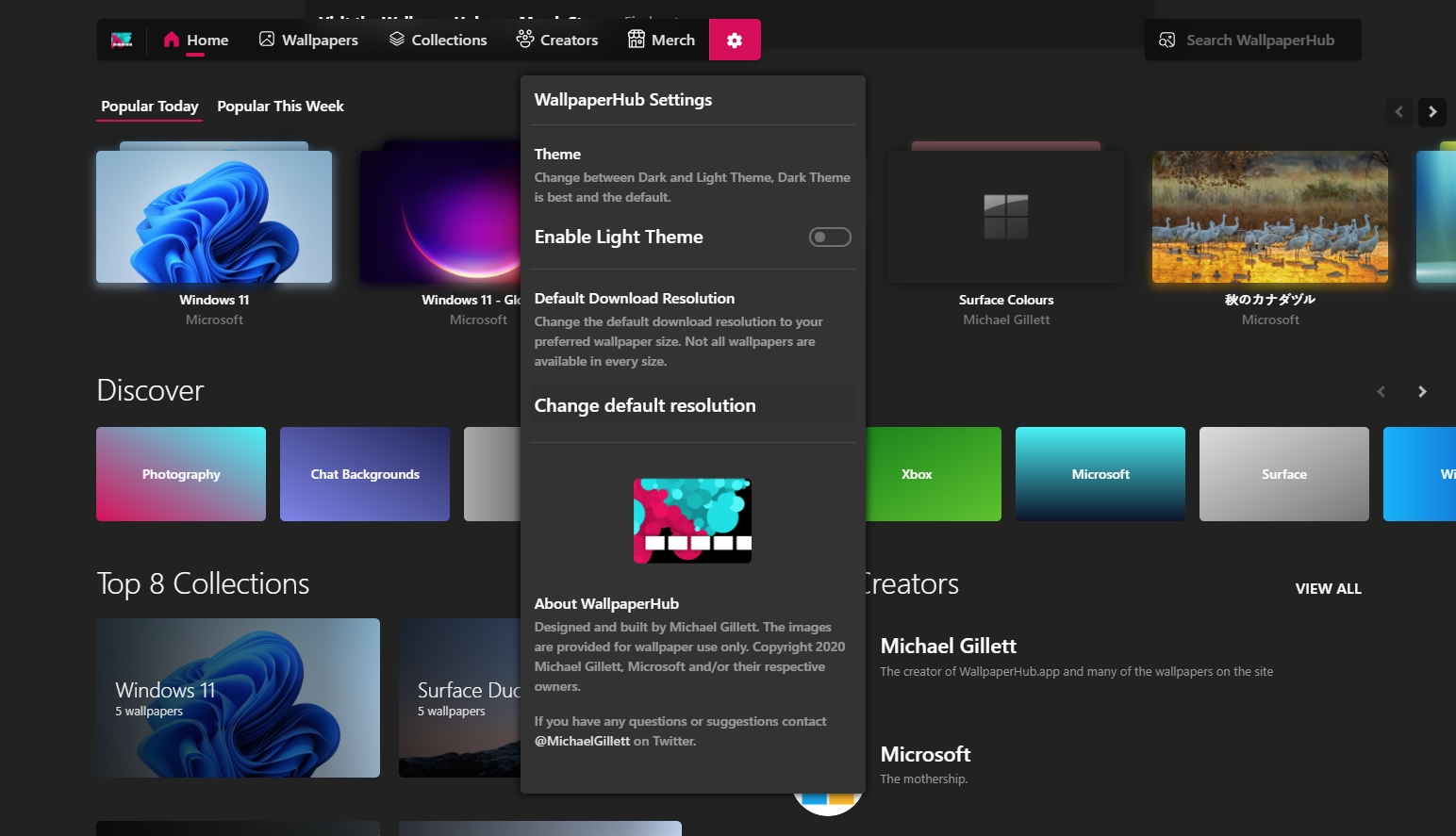The width and height of the screenshot is (1456, 836).
Task: Click Michael Gillett author under Surface Colours
Action: [1006, 320]
